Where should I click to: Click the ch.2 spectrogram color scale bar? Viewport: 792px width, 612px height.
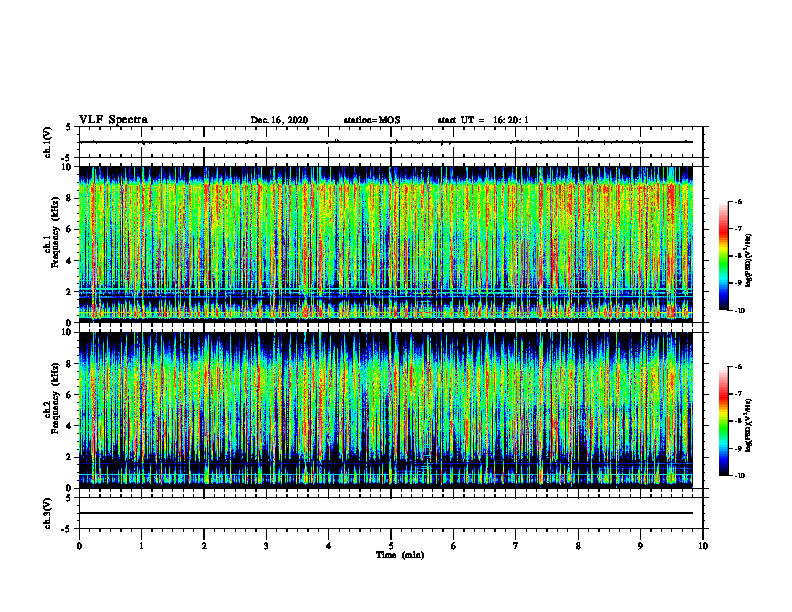(x=723, y=421)
